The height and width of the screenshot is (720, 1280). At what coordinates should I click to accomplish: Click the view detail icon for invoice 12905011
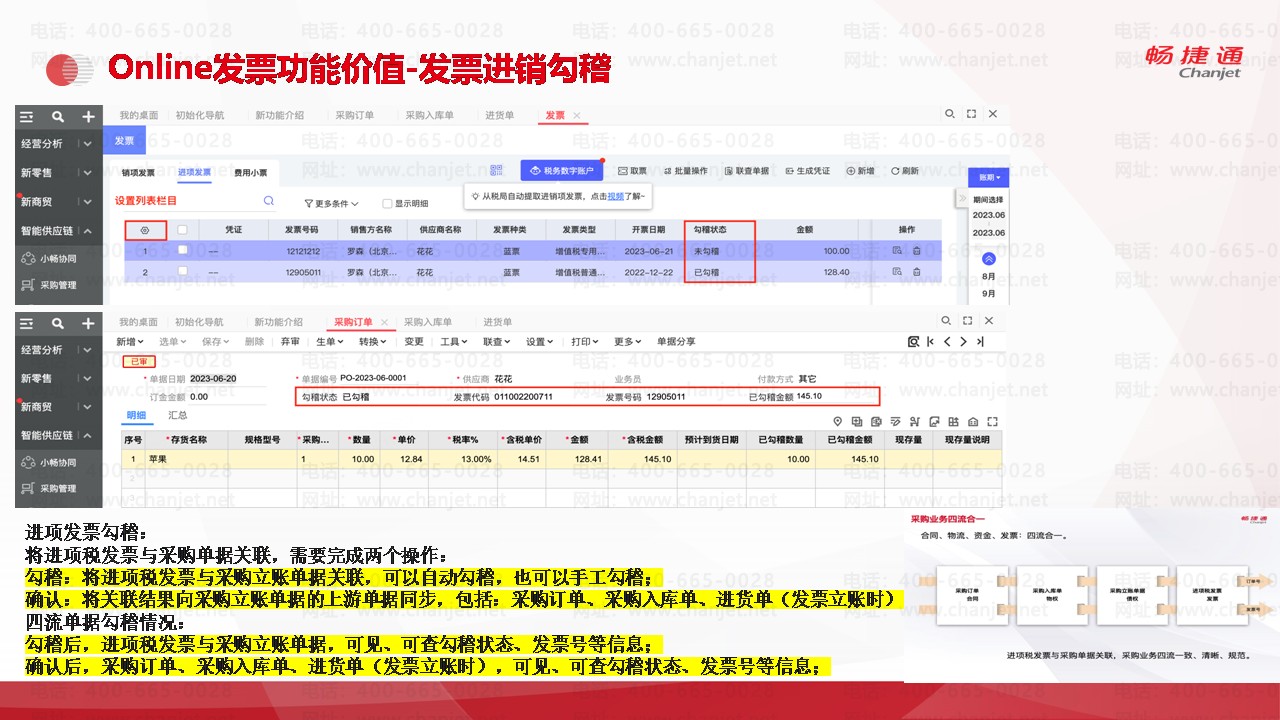[x=897, y=272]
